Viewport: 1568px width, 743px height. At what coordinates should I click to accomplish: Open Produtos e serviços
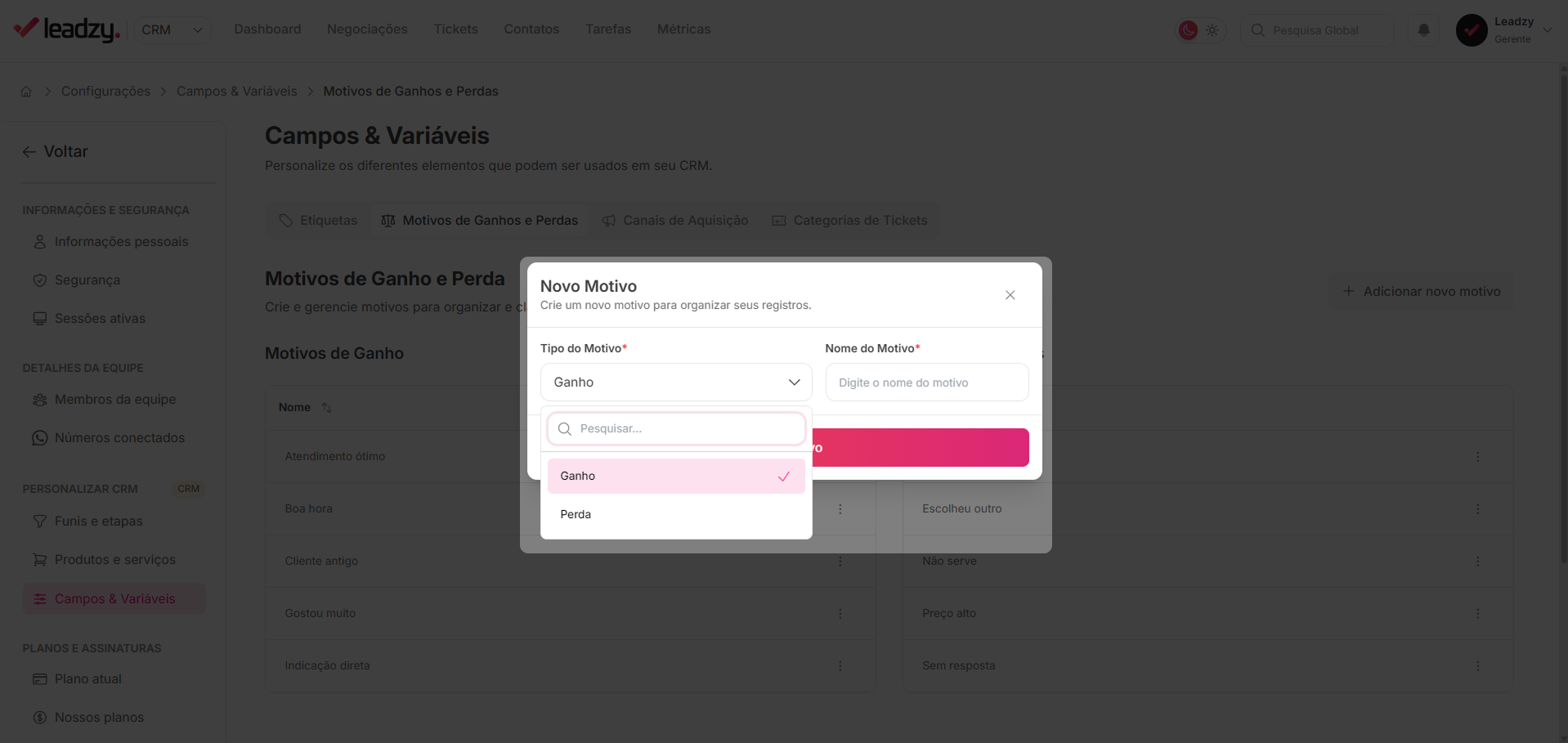pyautogui.click(x=114, y=560)
